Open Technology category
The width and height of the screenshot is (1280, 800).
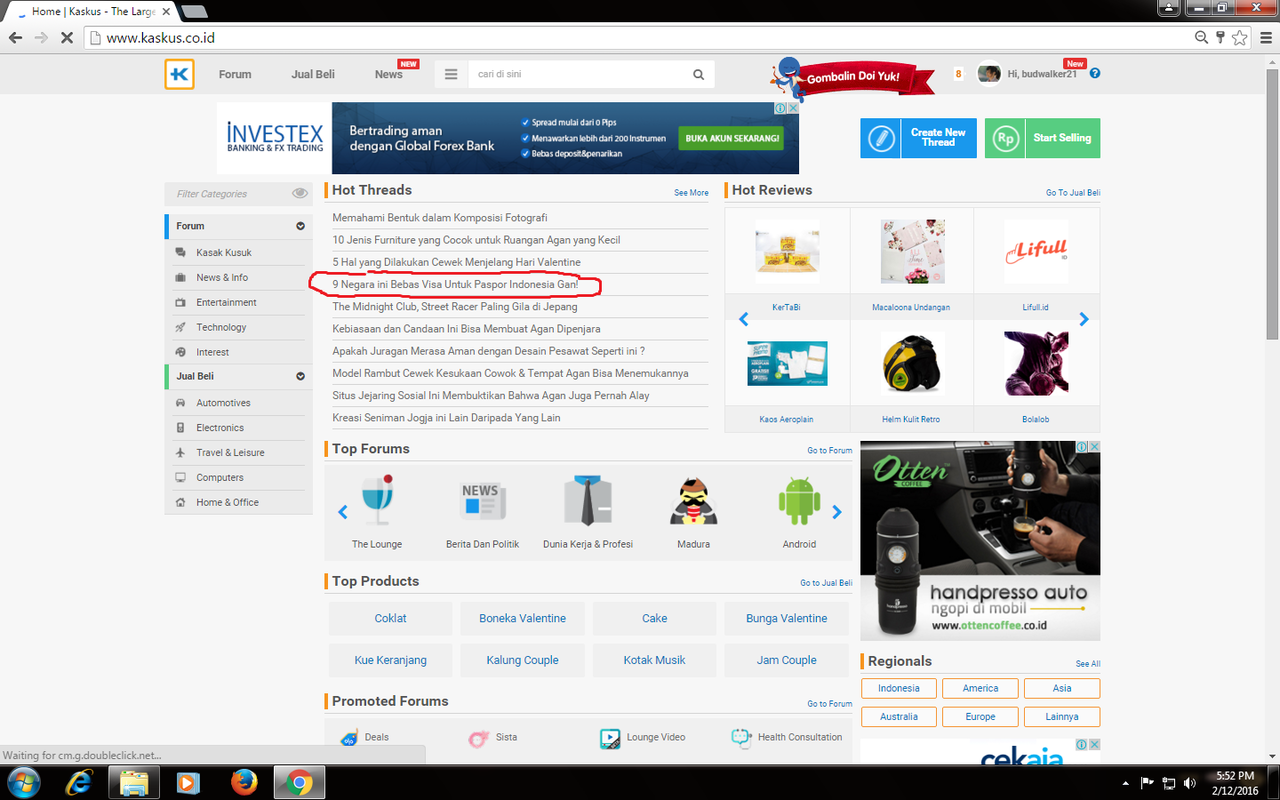221,328
